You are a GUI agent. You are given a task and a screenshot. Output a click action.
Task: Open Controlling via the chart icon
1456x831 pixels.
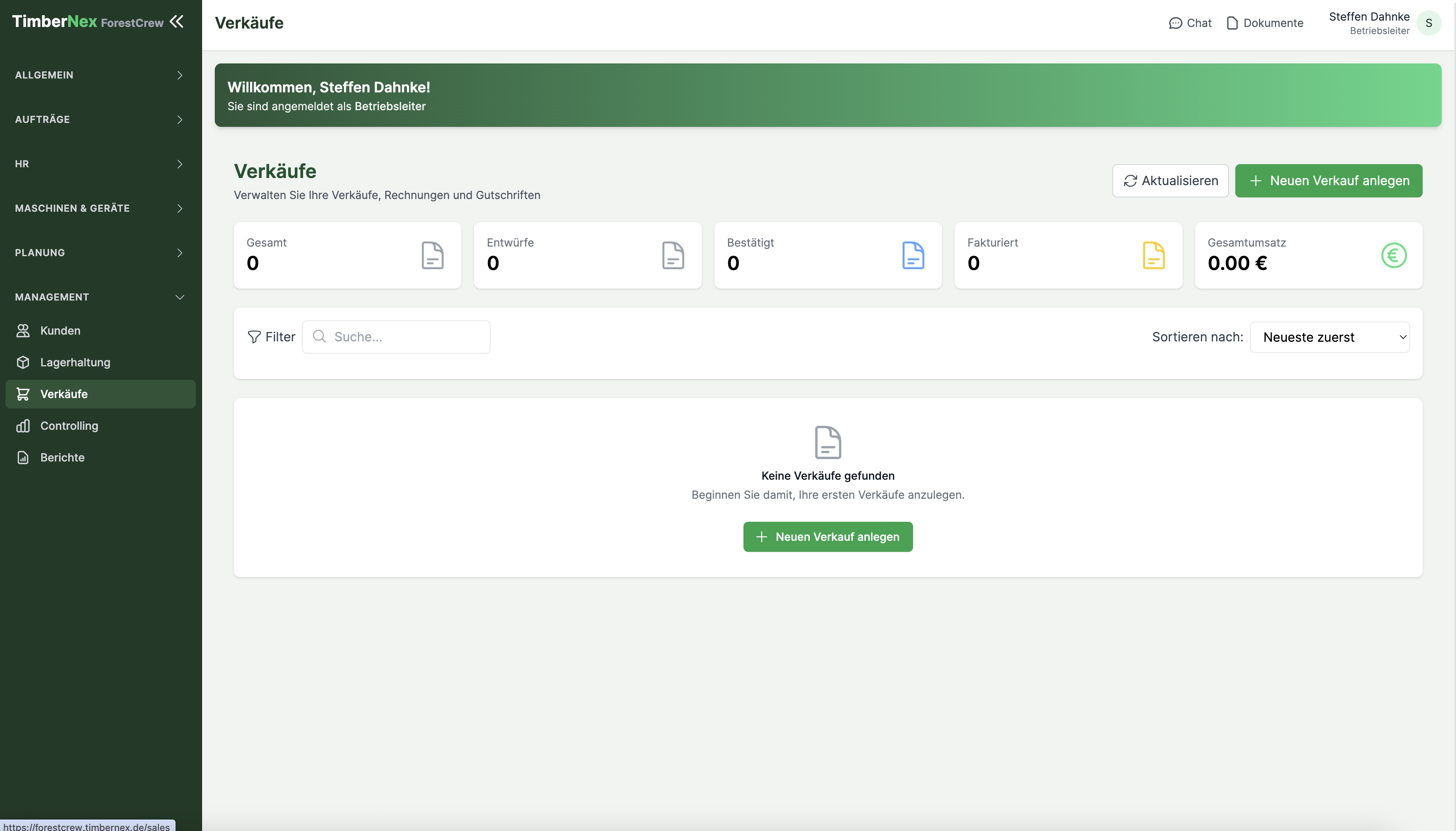pos(22,426)
